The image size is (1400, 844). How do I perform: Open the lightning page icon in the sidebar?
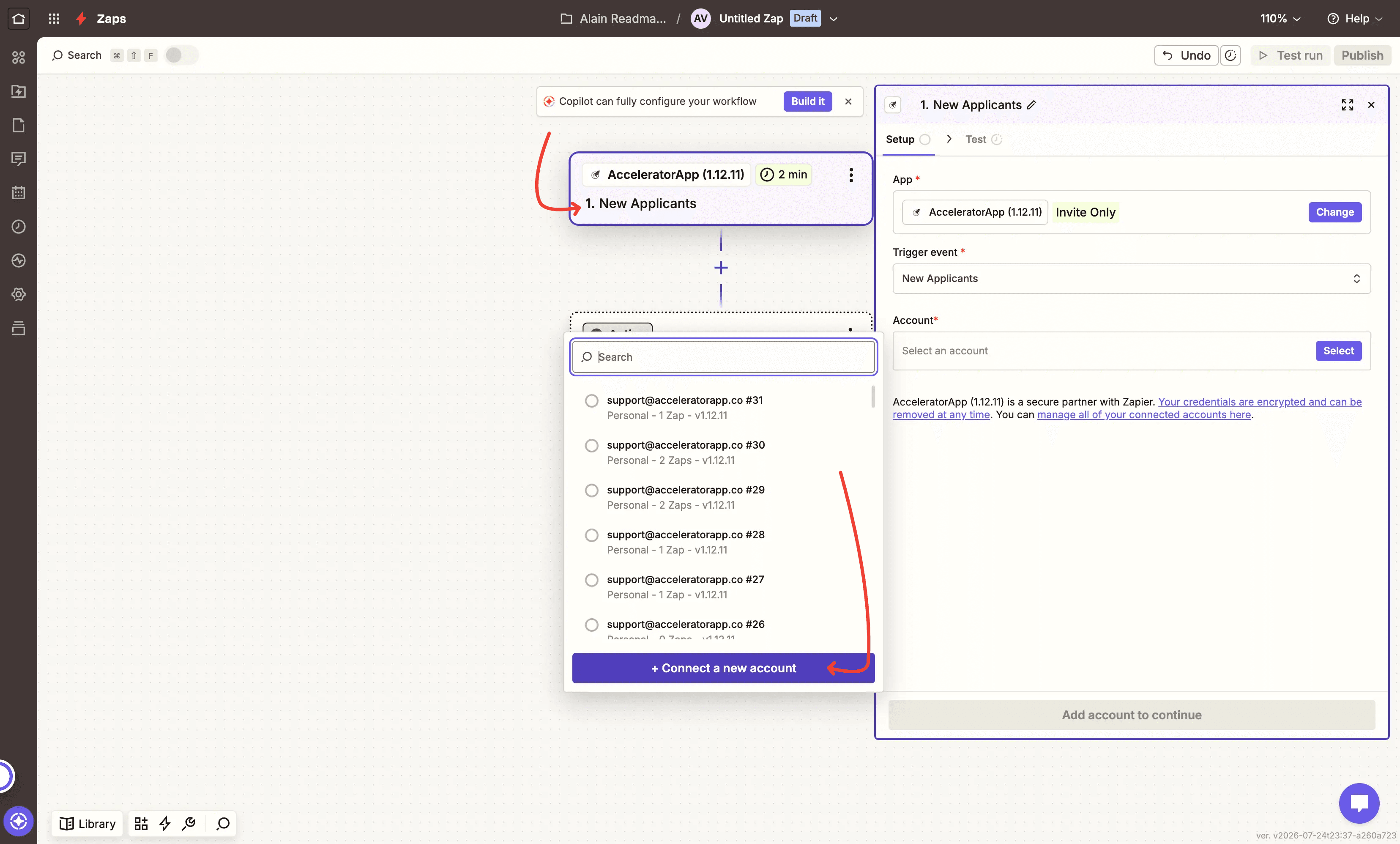(x=18, y=91)
